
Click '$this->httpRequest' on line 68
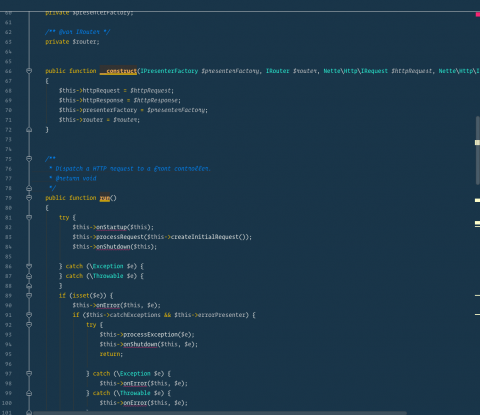[89, 90]
